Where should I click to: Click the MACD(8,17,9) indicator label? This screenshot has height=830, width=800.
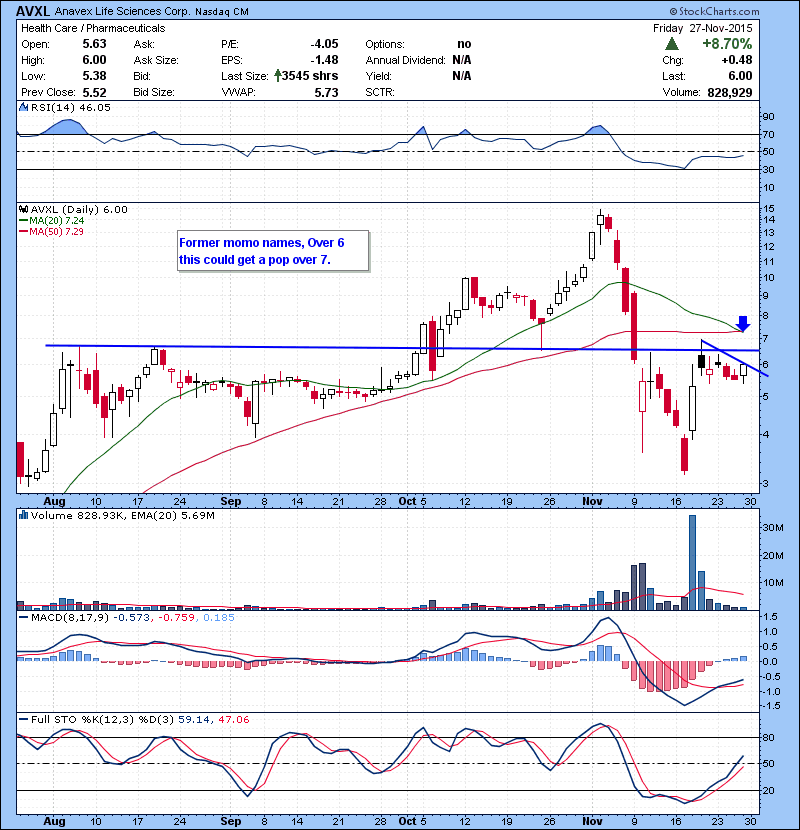pyautogui.click(x=70, y=617)
